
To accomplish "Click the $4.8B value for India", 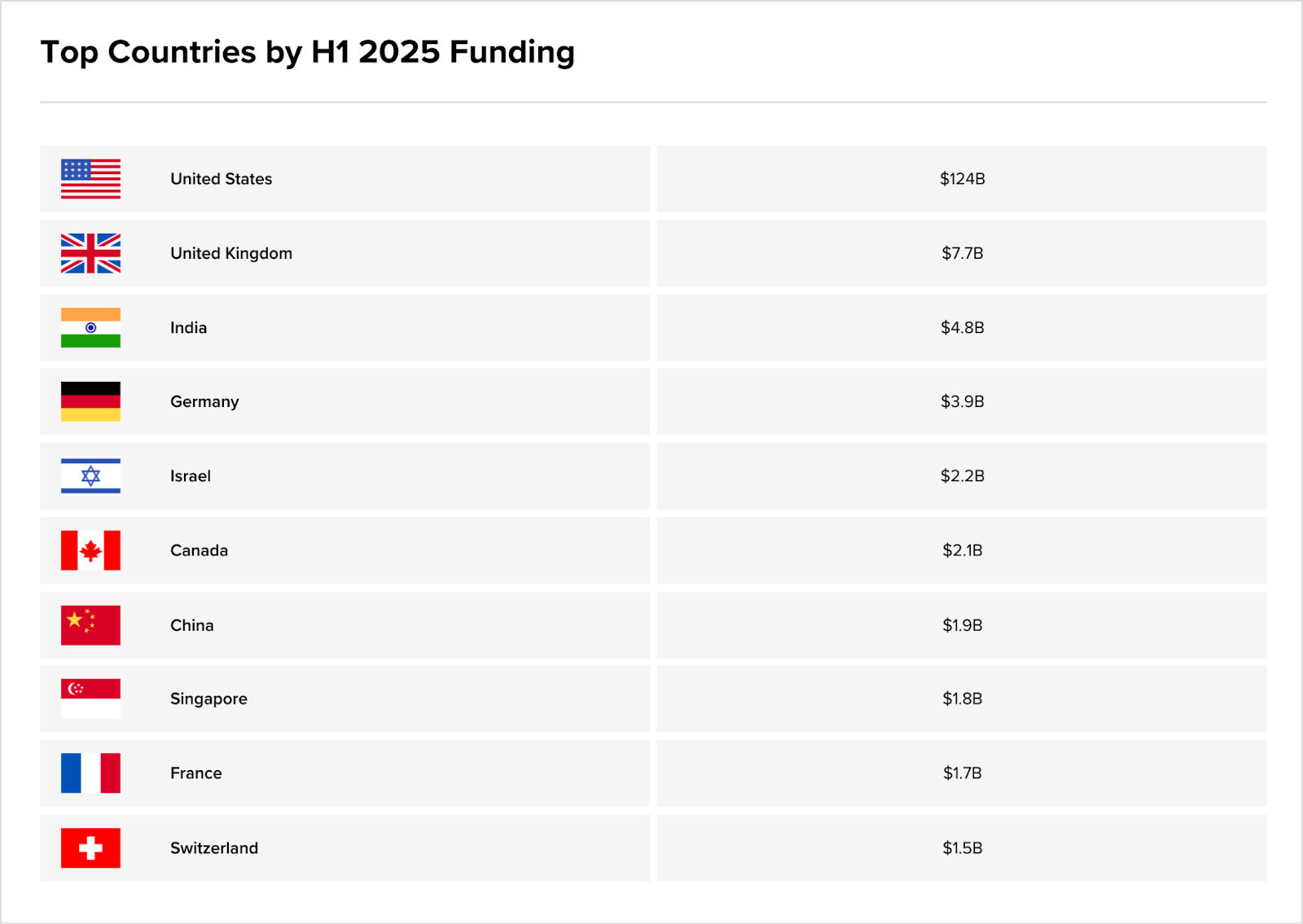I will click(962, 327).
